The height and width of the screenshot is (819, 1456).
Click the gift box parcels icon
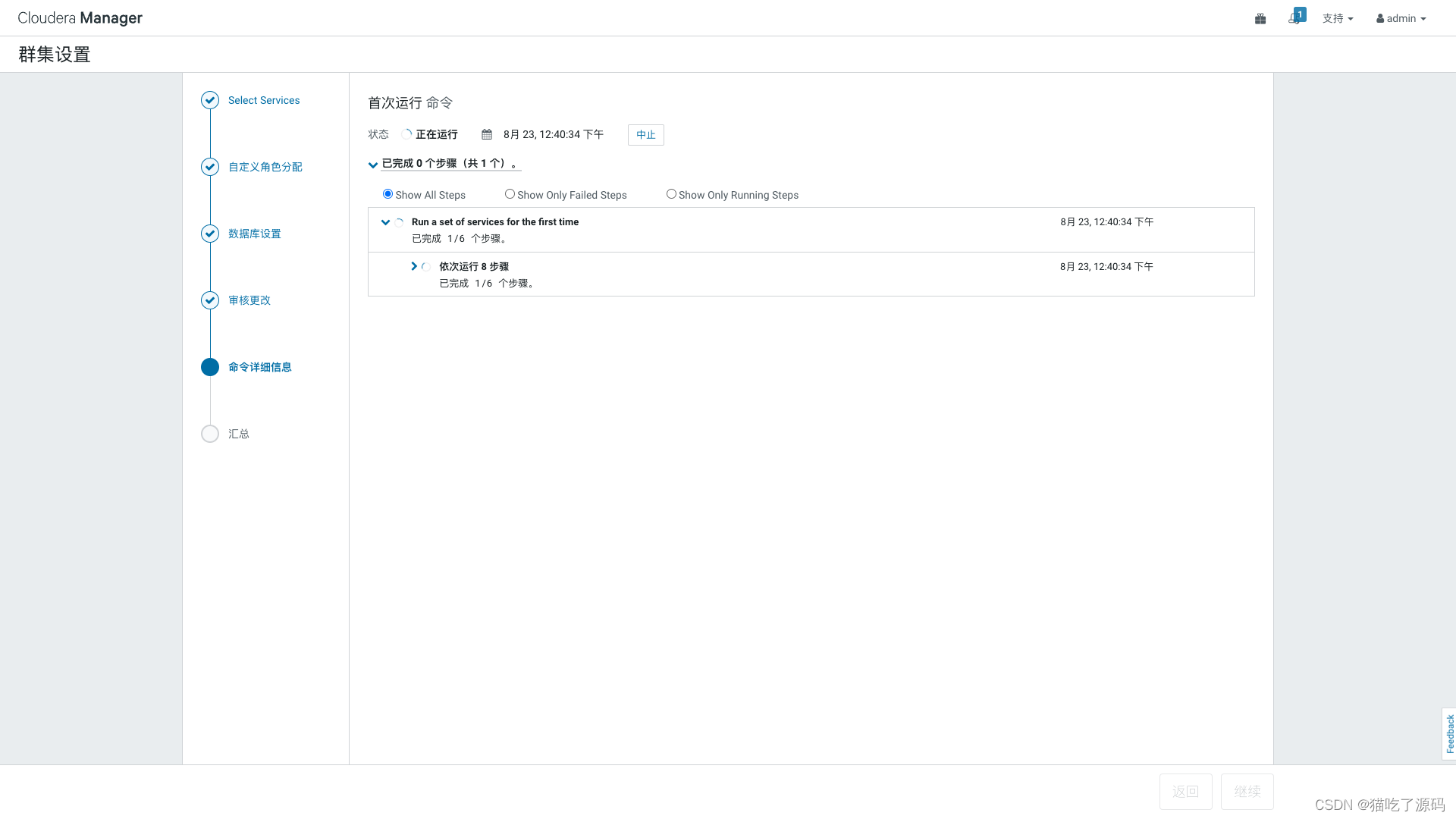point(1260,18)
